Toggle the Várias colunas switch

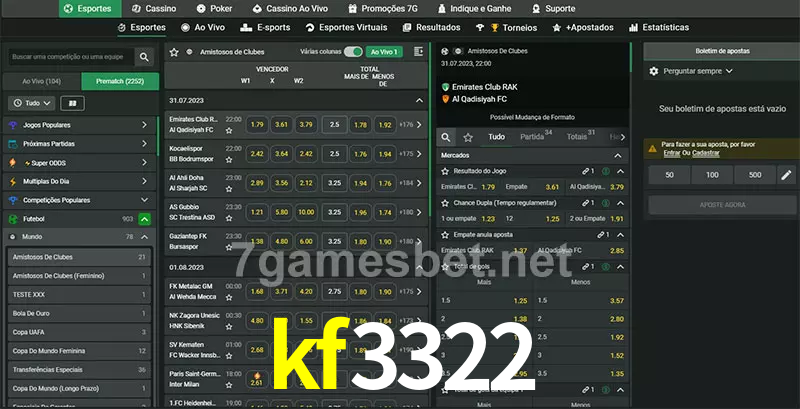pos(352,51)
